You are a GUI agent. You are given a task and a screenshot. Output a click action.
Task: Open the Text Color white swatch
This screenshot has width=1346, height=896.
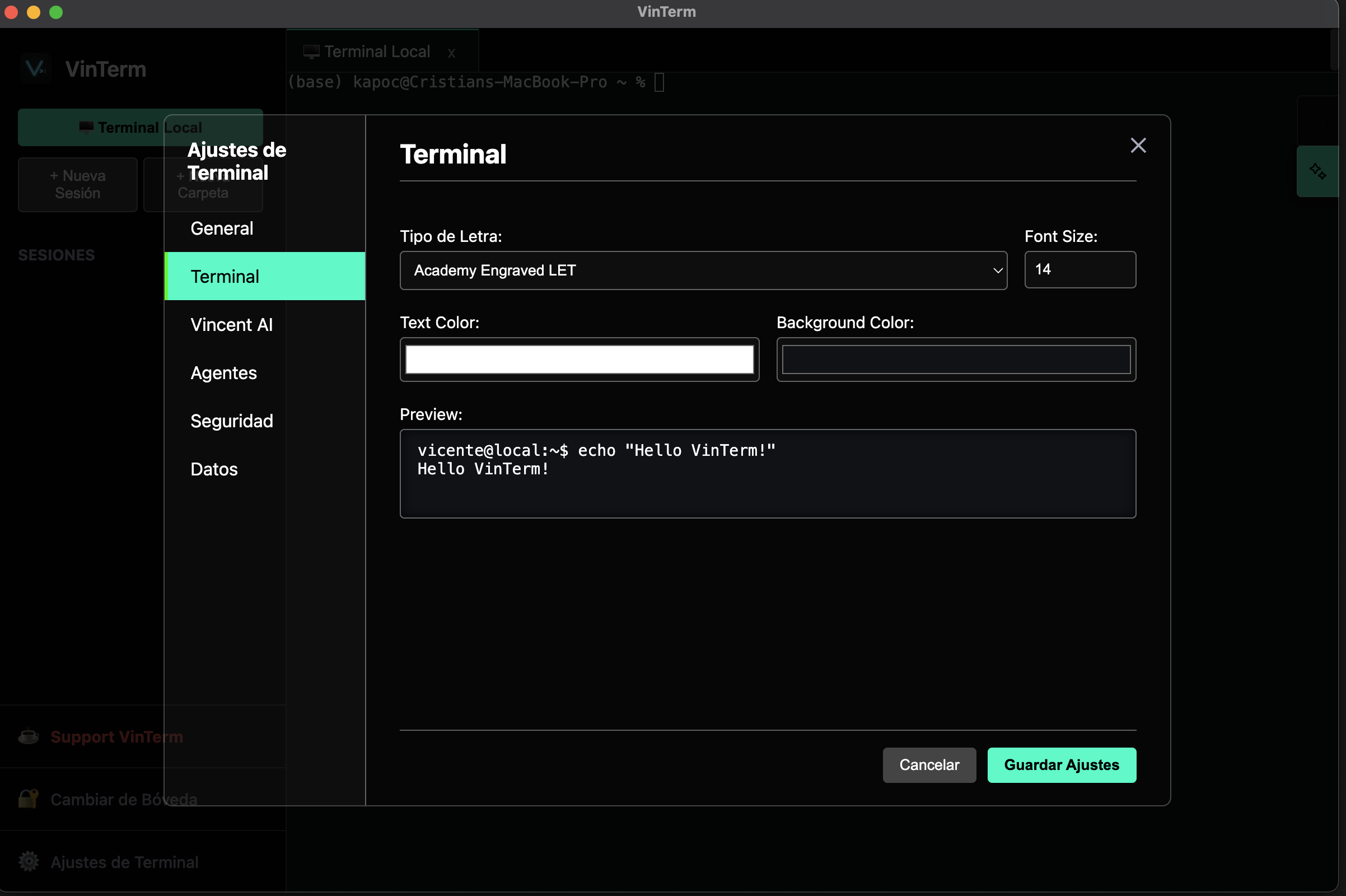[x=579, y=360]
